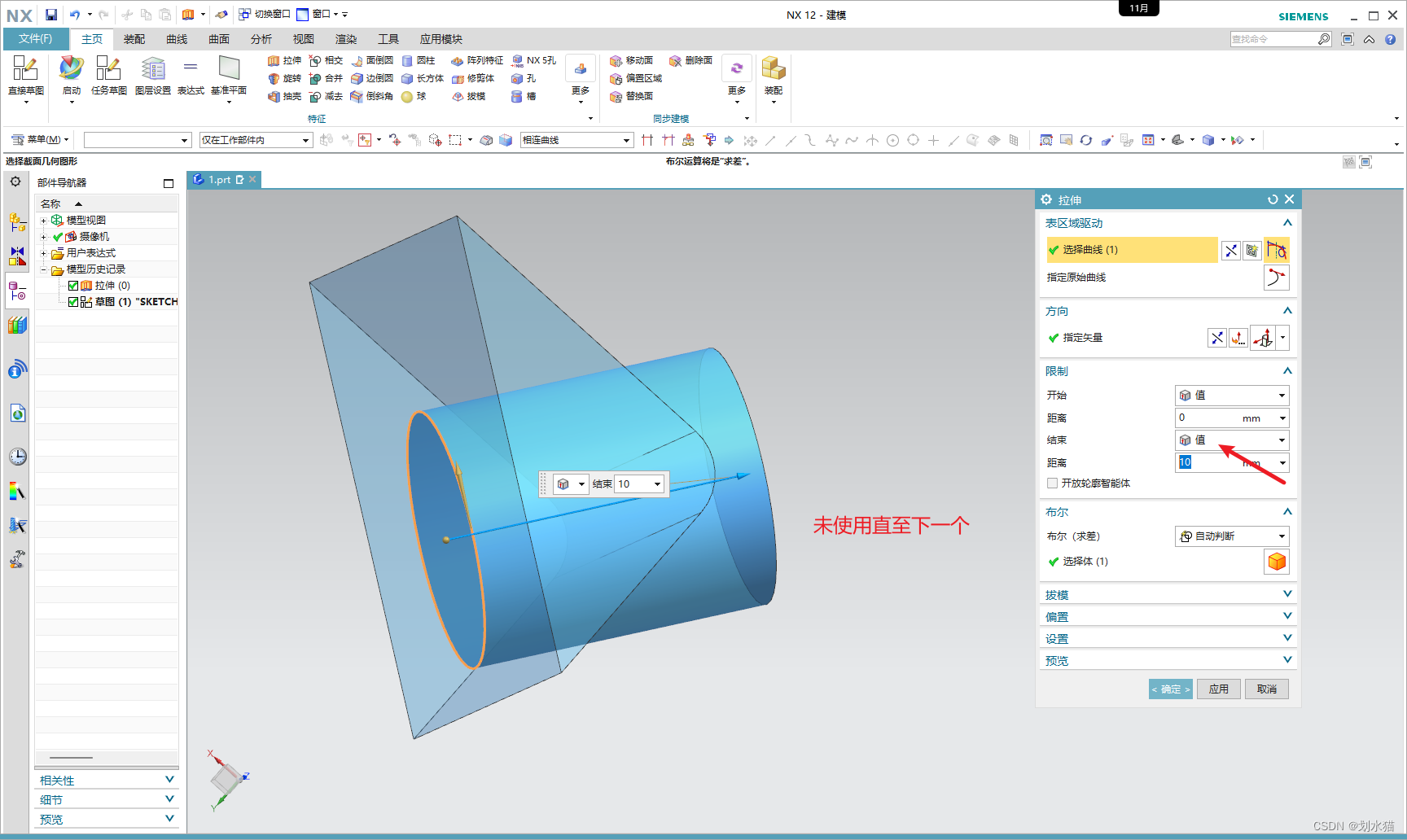
Task: Enable the 开放轮廓智能体 checkbox
Action: pyautogui.click(x=1052, y=483)
